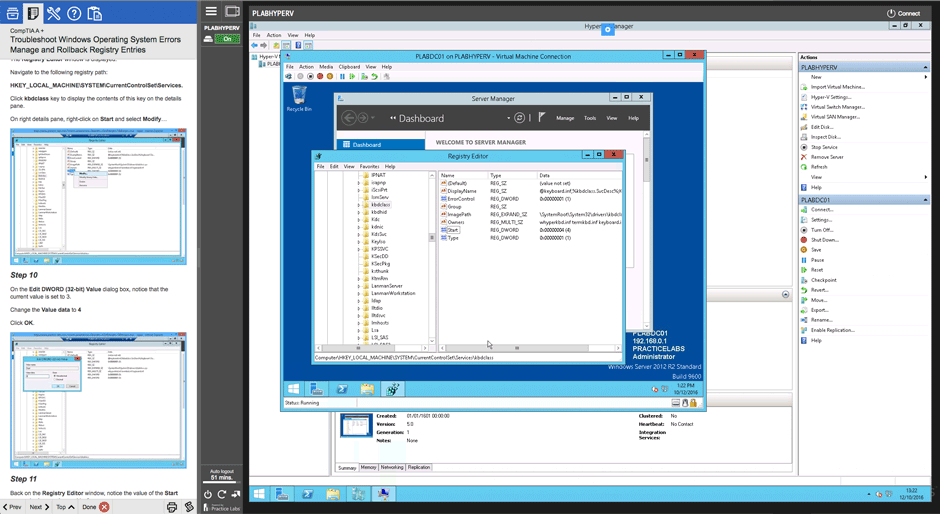Click Enable Replication action
940x514 pixels.
point(833,330)
